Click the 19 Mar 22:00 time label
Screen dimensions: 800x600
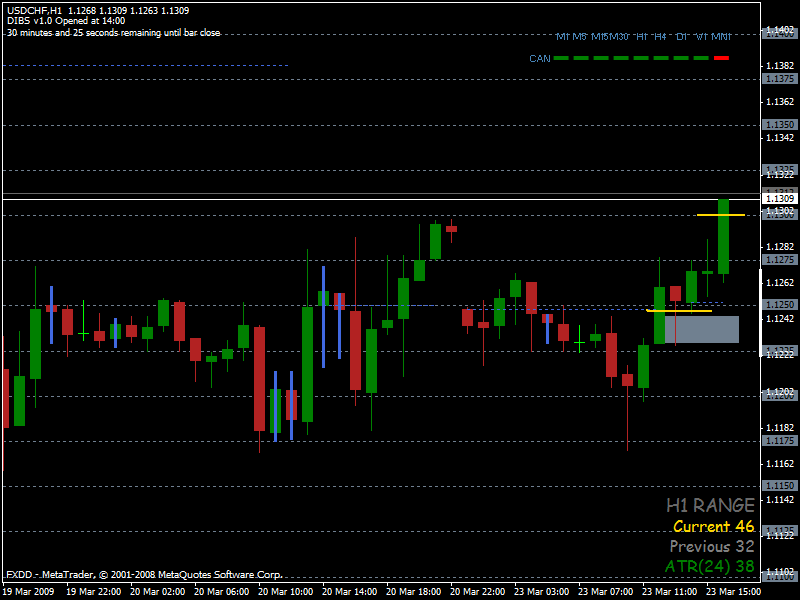(94, 592)
